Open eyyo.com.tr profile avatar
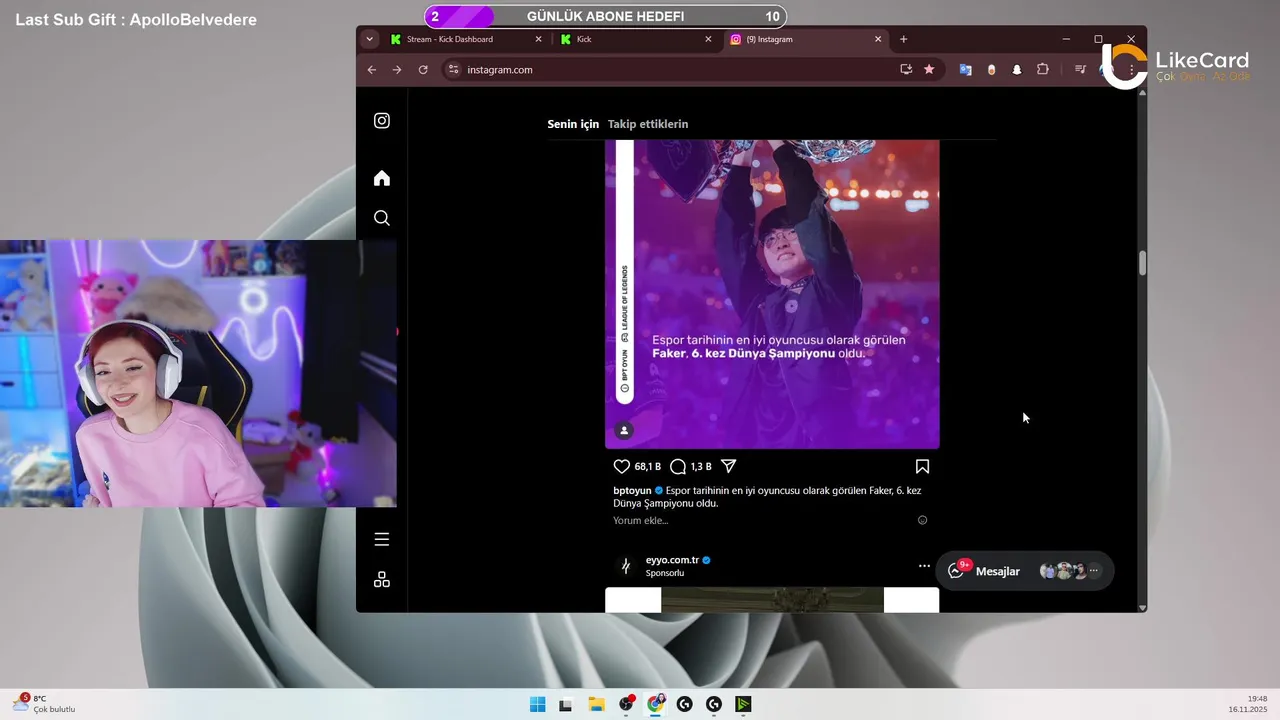1280x720 pixels. tap(626, 566)
